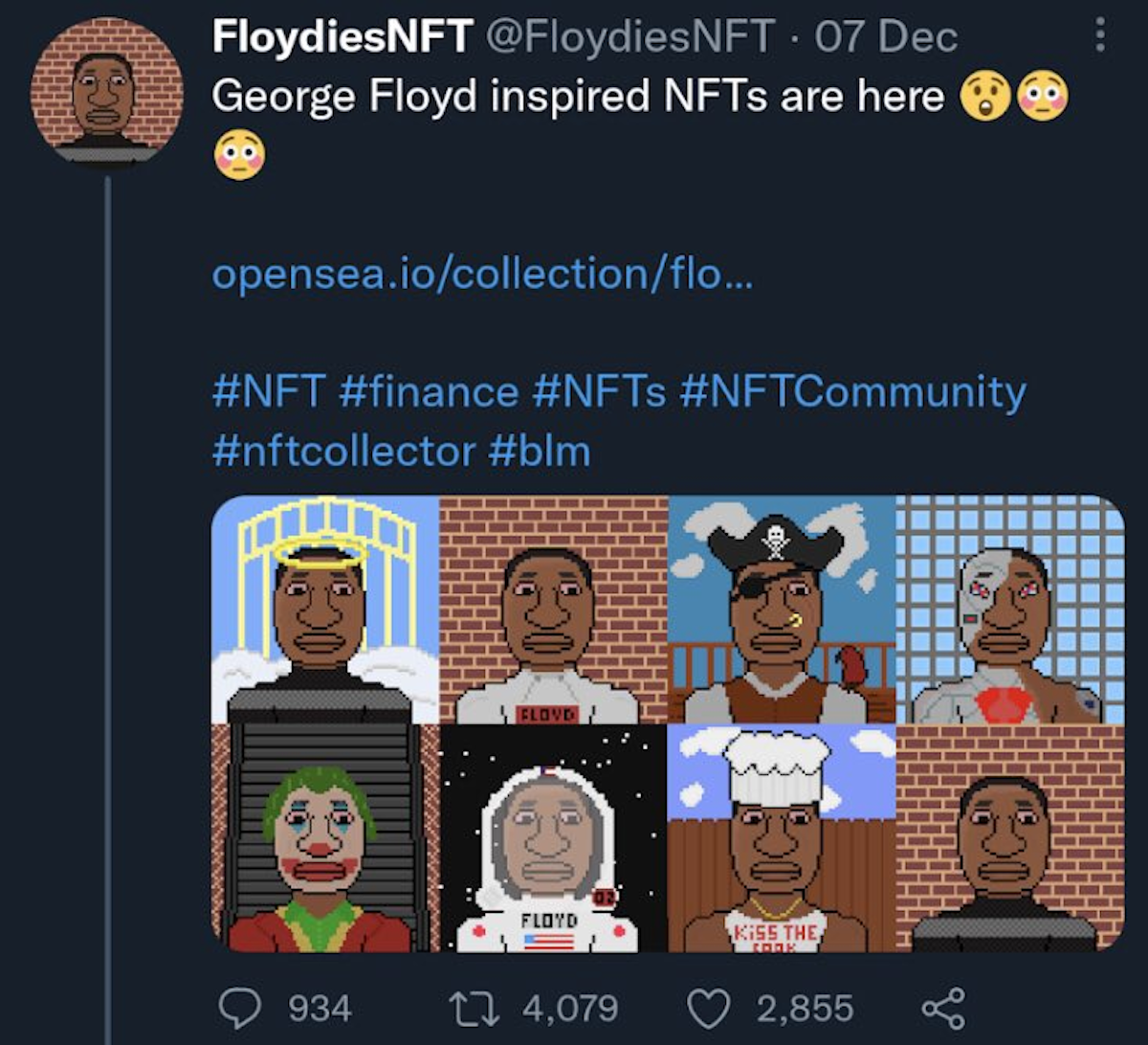Like the tweet with the heart icon
Image resolution: width=1148 pixels, height=1045 pixels.
(x=707, y=1008)
